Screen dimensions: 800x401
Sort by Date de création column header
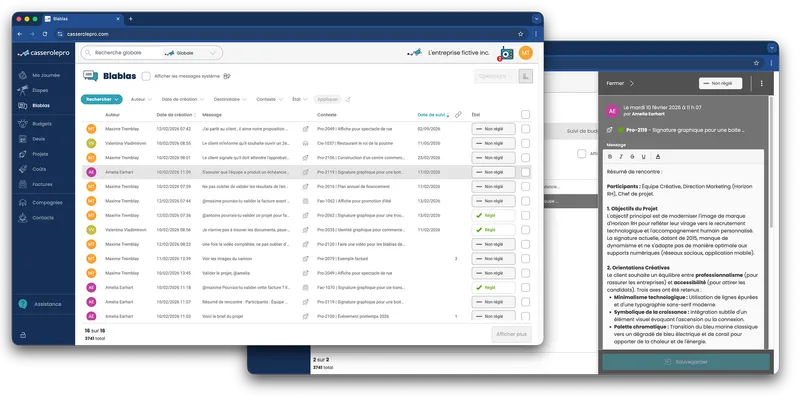tap(176, 115)
